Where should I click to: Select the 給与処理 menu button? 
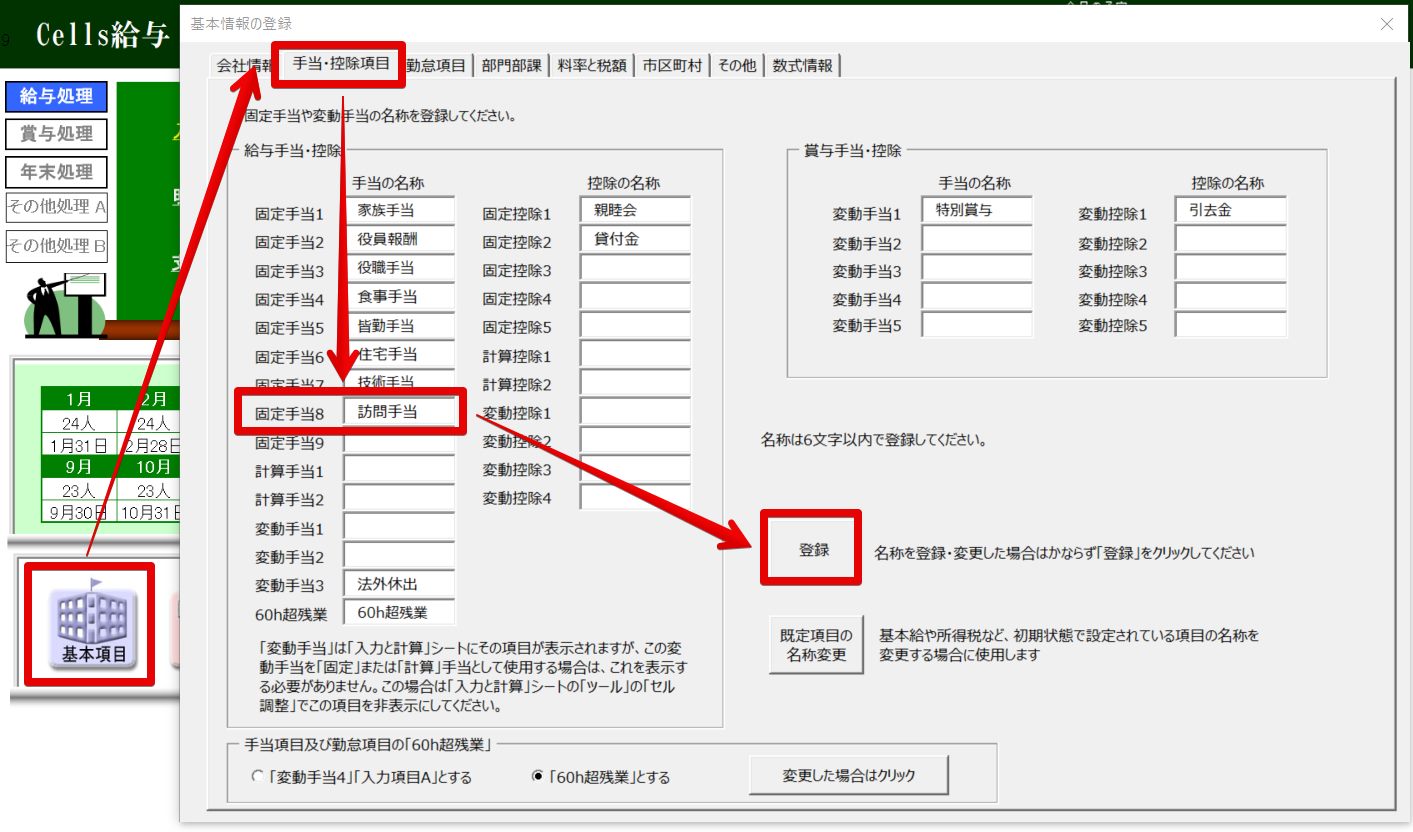coord(56,96)
